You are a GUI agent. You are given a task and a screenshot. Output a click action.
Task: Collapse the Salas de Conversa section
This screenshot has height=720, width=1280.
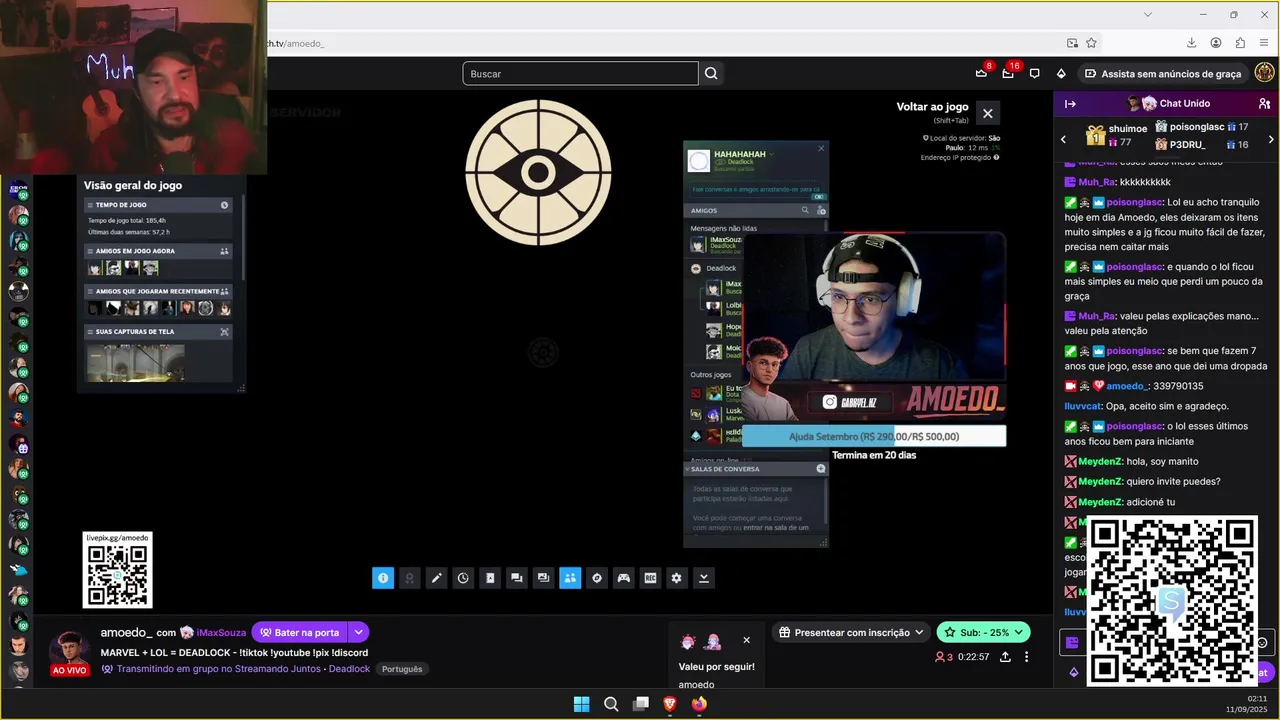687,469
